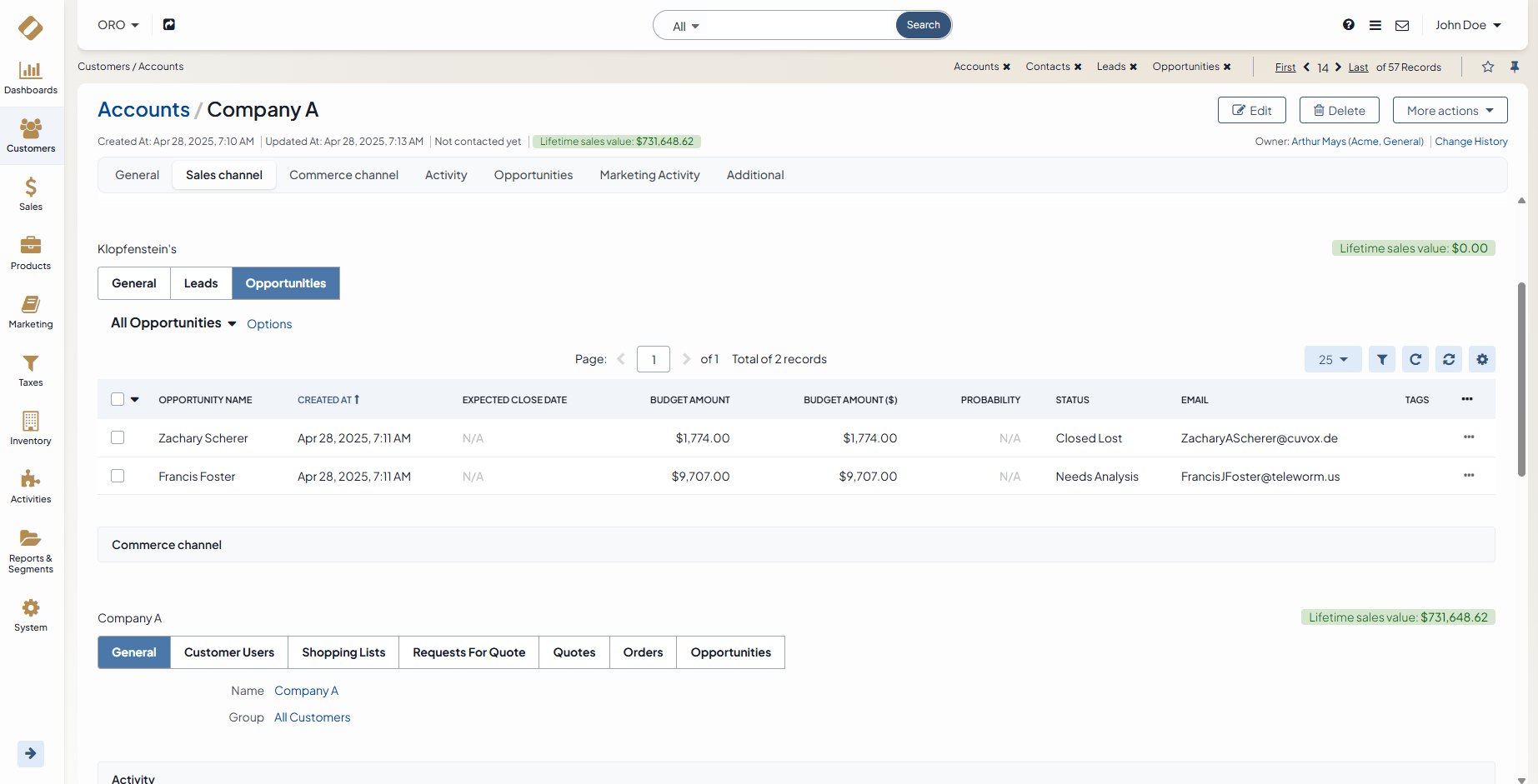Open the 25 page size dropdown
The image size is (1538, 784).
(x=1332, y=359)
